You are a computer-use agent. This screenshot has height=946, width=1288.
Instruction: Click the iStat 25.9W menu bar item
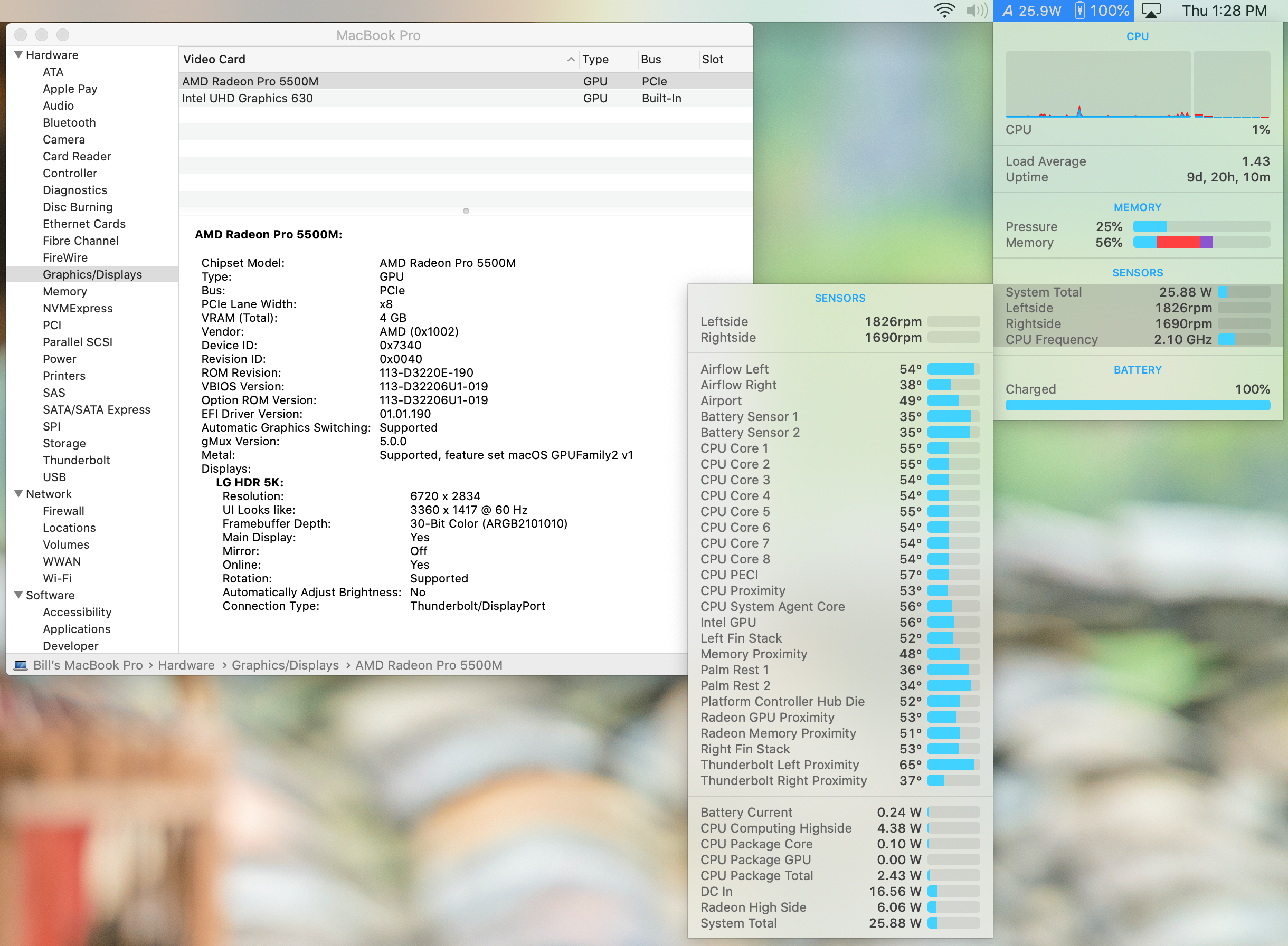tap(1031, 11)
